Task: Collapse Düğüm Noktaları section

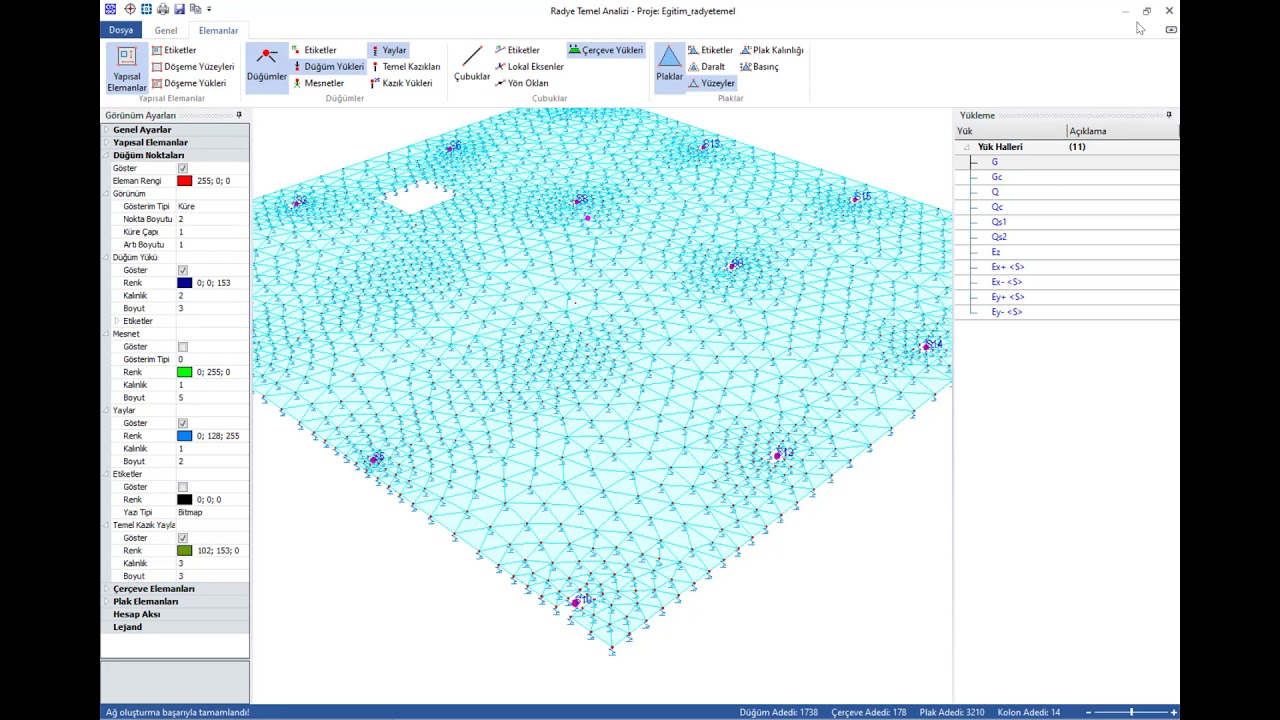Action: (x=107, y=155)
